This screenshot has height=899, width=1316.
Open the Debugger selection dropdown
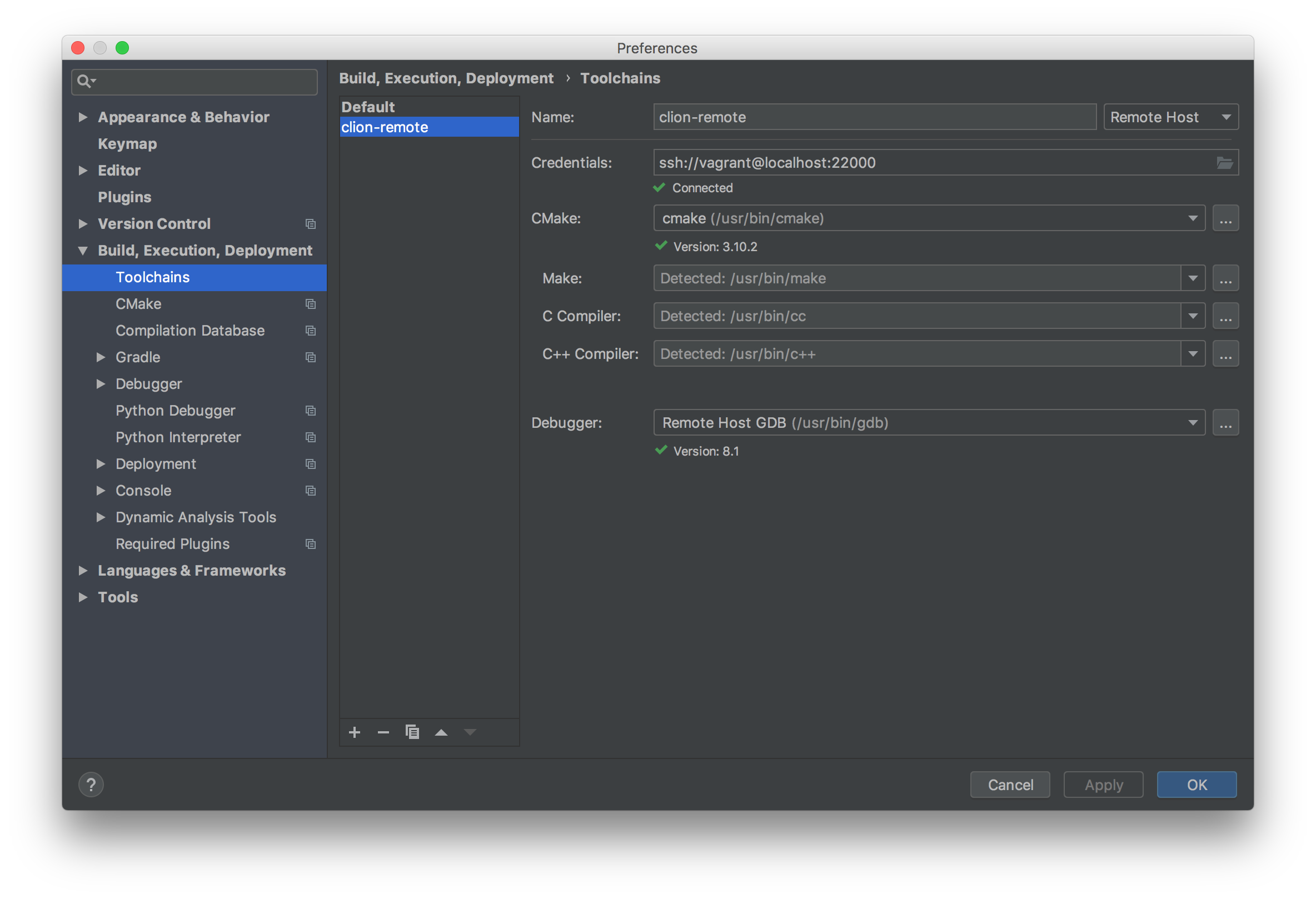point(1193,423)
